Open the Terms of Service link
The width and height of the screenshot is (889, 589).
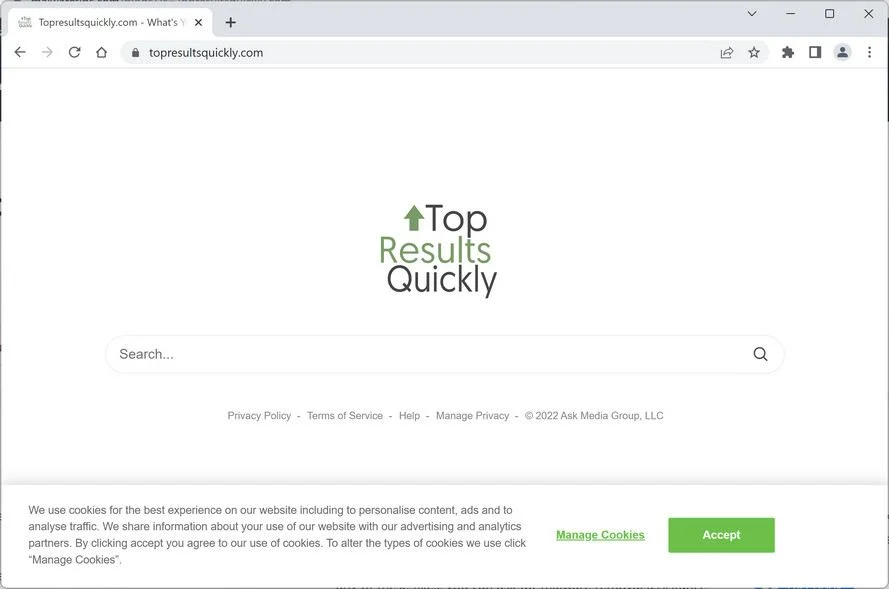[345, 416]
